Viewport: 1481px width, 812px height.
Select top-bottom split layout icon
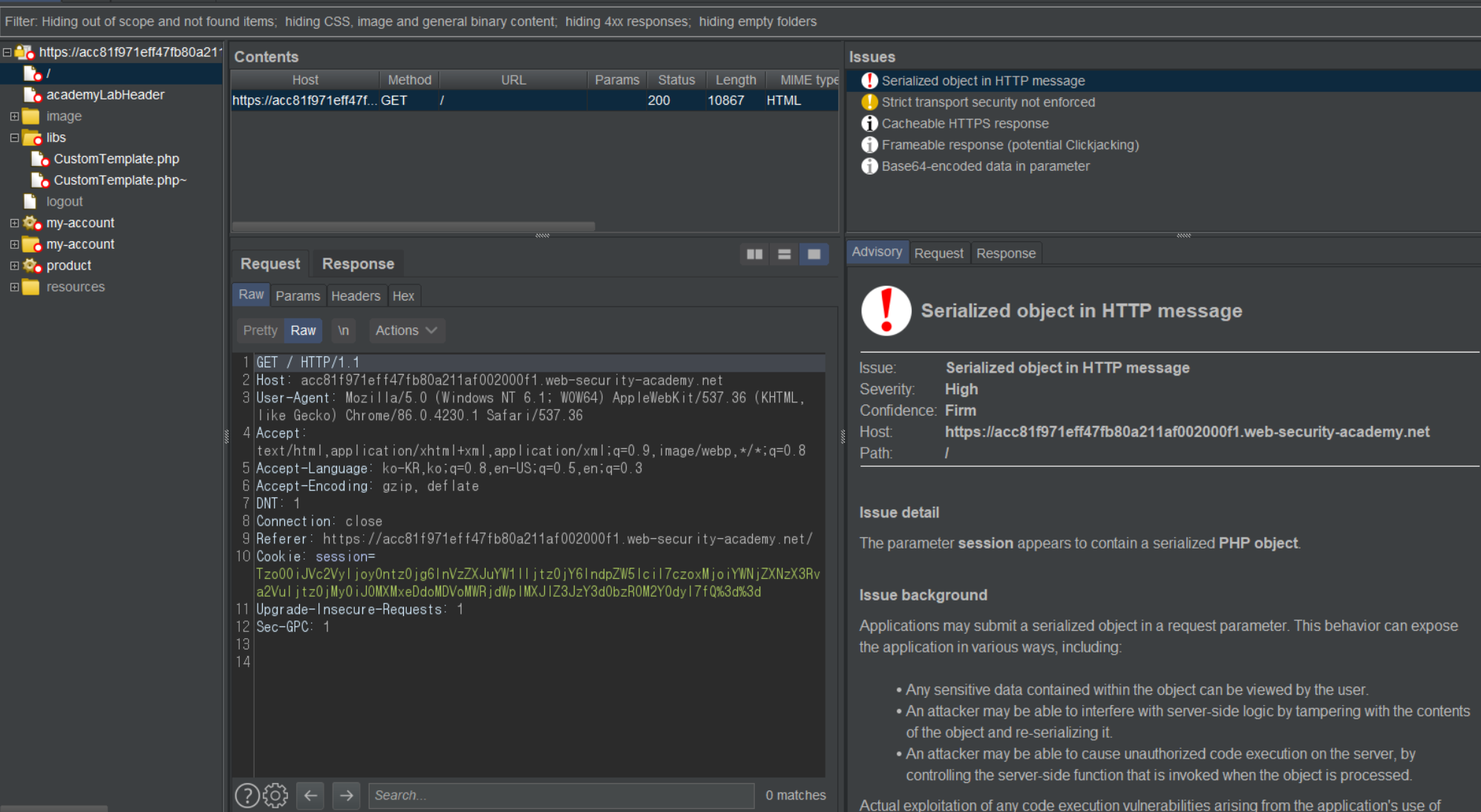[x=784, y=255]
